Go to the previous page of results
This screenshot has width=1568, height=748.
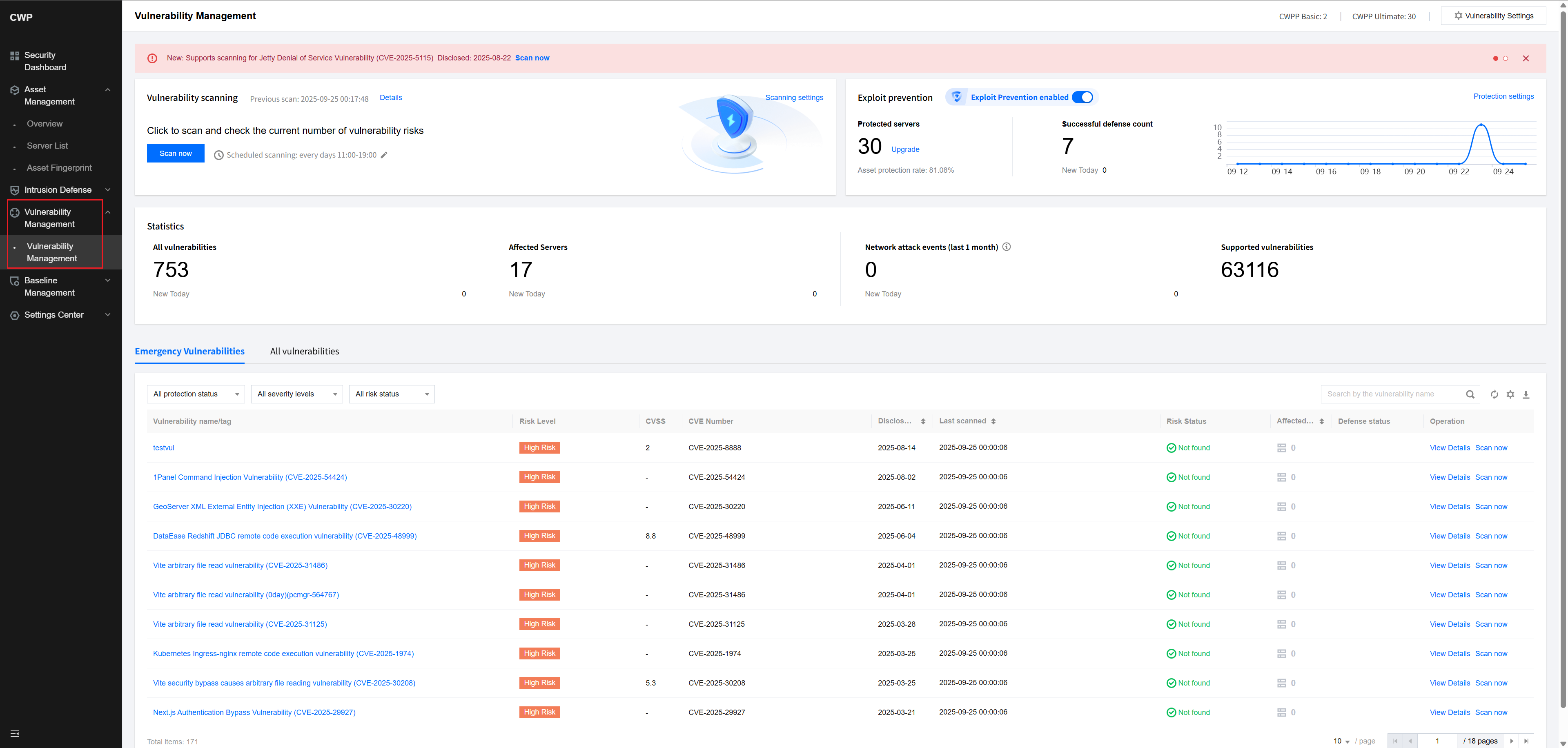pyautogui.click(x=1410, y=741)
